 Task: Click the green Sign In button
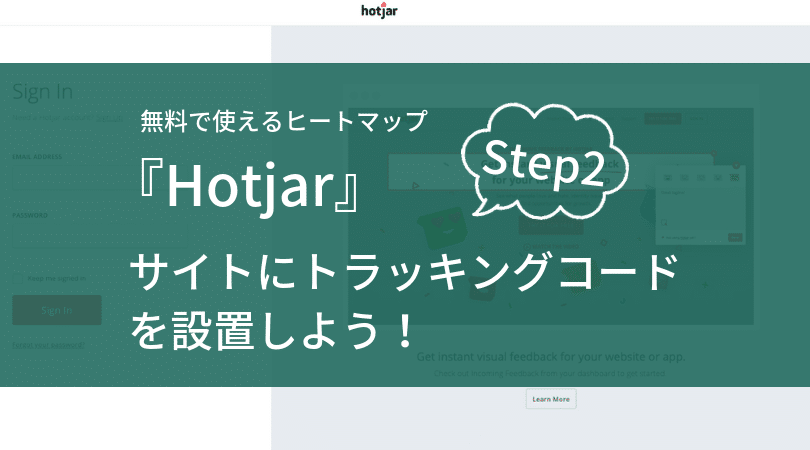click(57, 310)
